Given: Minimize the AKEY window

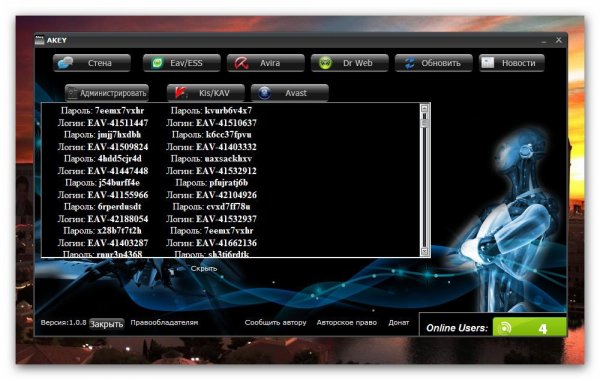Looking at the screenshot, I should pos(544,41).
